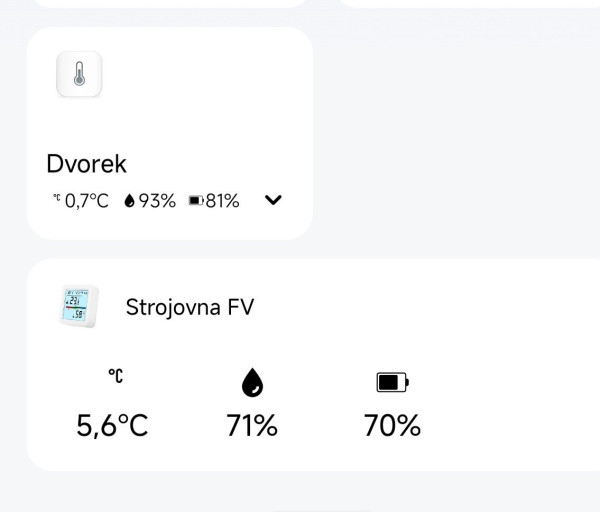This screenshot has width=600, height=512.
Task: Open the Strojovna FV sensor thumbnail
Action: tap(79, 307)
